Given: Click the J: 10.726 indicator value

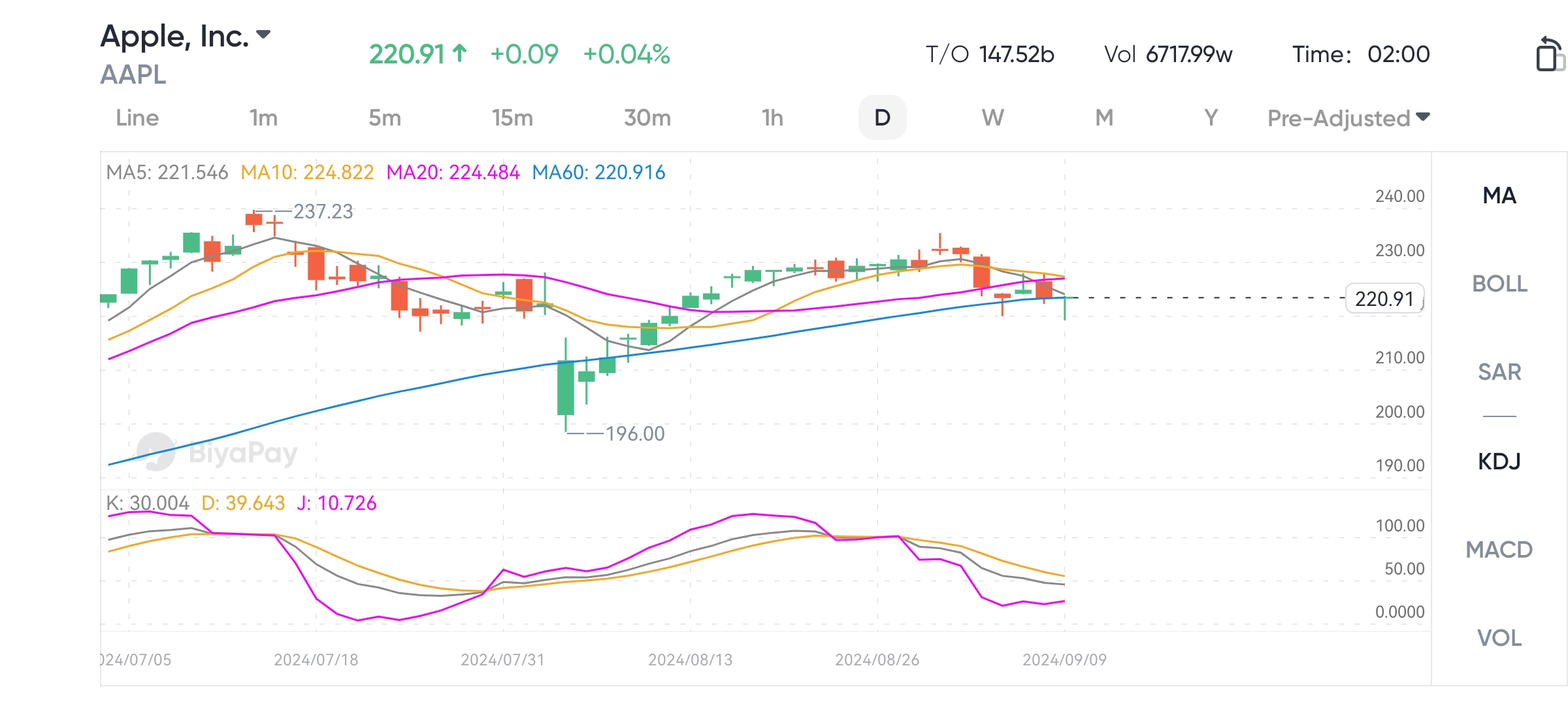Looking at the screenshot, I should (x=336, y=503).
